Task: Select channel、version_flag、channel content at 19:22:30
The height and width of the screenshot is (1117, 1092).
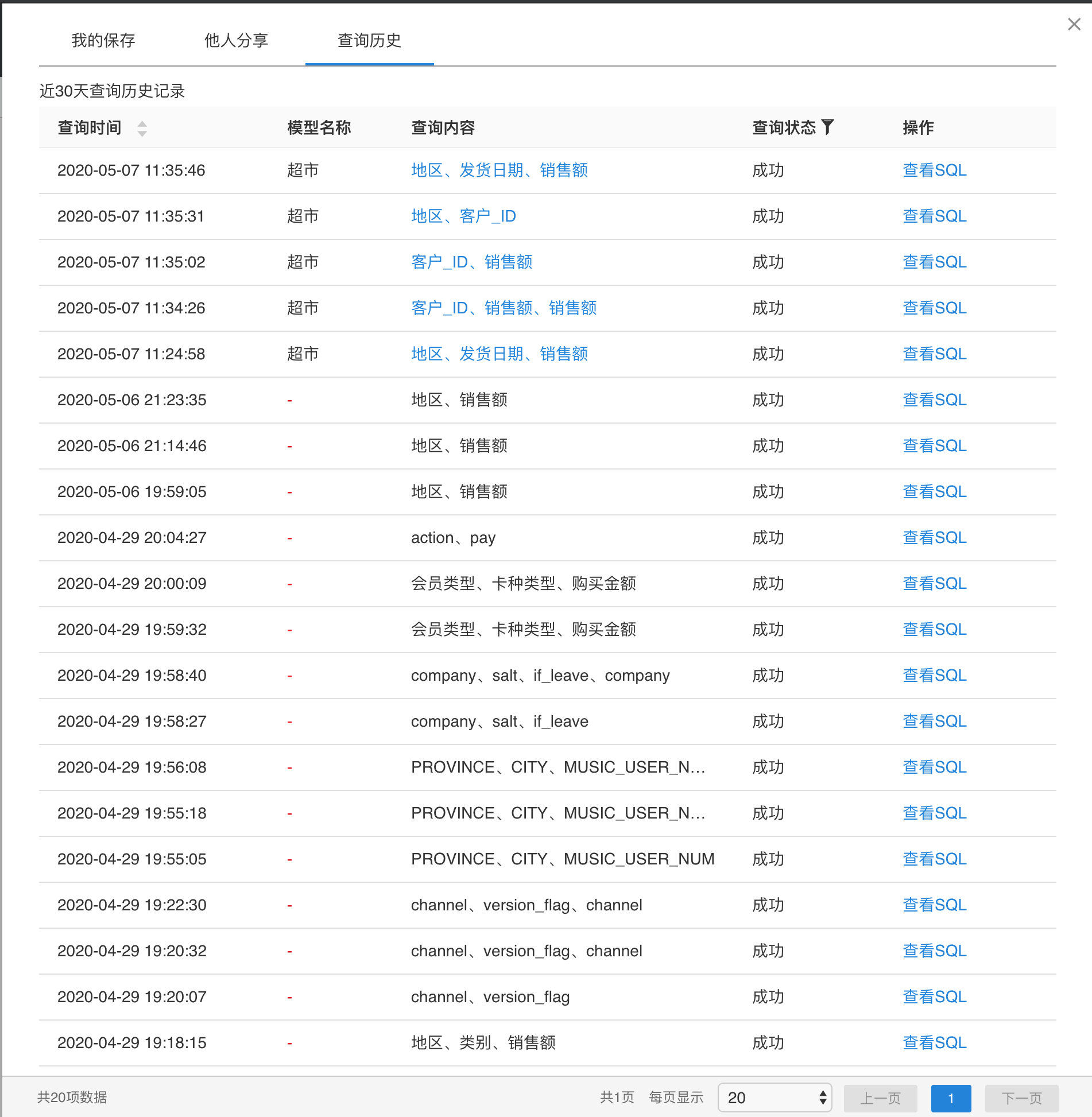Action: click(x=526, y=905)
